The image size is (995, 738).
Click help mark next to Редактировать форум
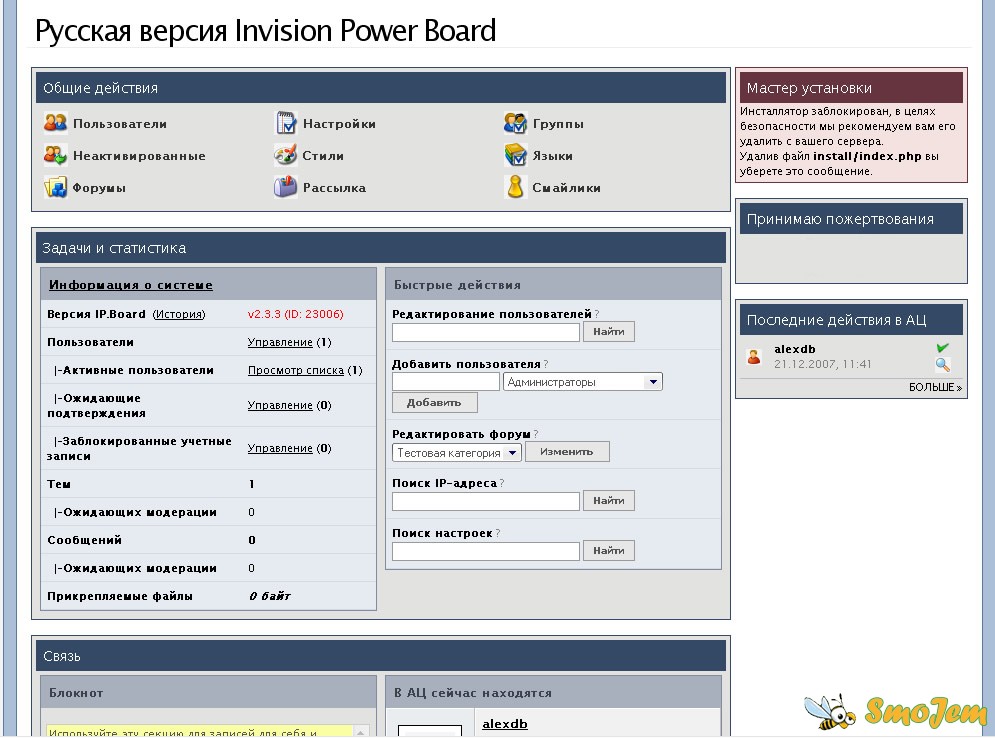point(536,434)
